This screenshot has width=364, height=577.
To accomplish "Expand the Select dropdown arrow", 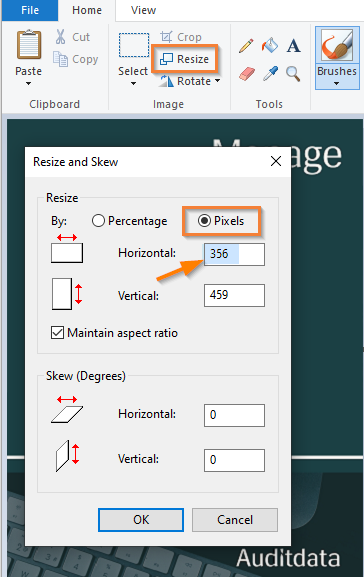I will [x=133, y=84].
